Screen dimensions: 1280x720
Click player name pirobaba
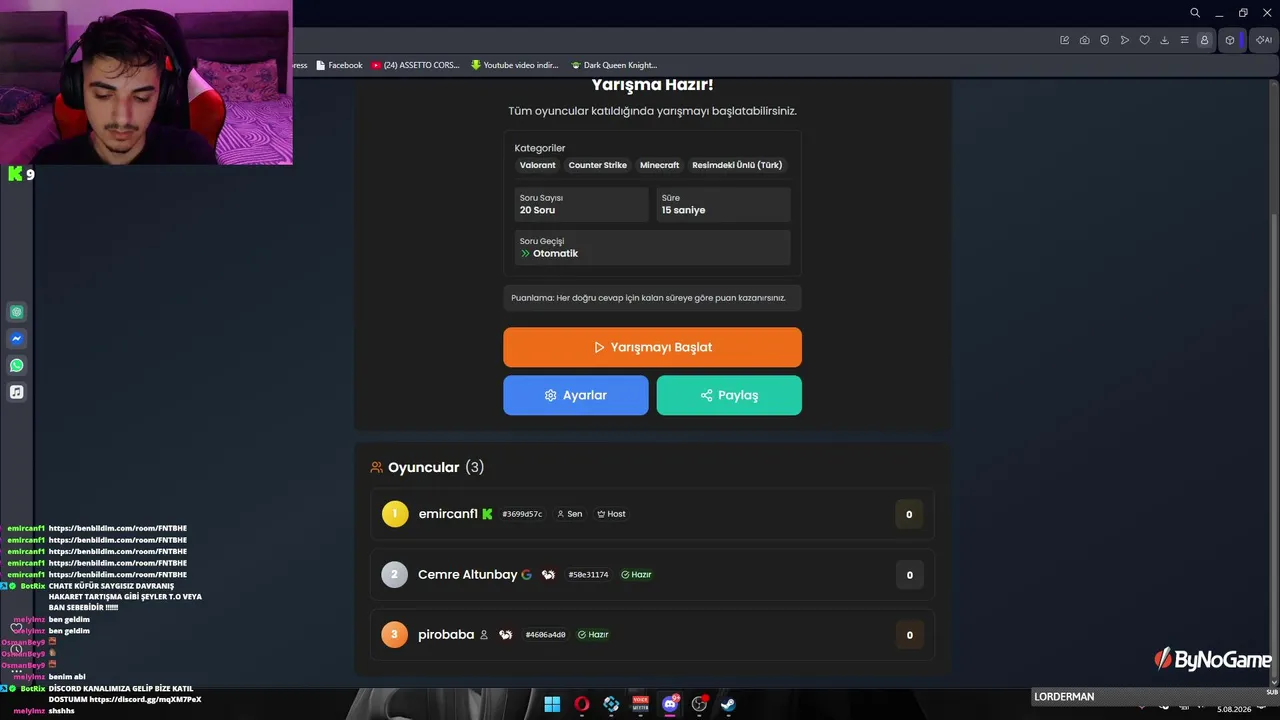click(x=446, y=634)
